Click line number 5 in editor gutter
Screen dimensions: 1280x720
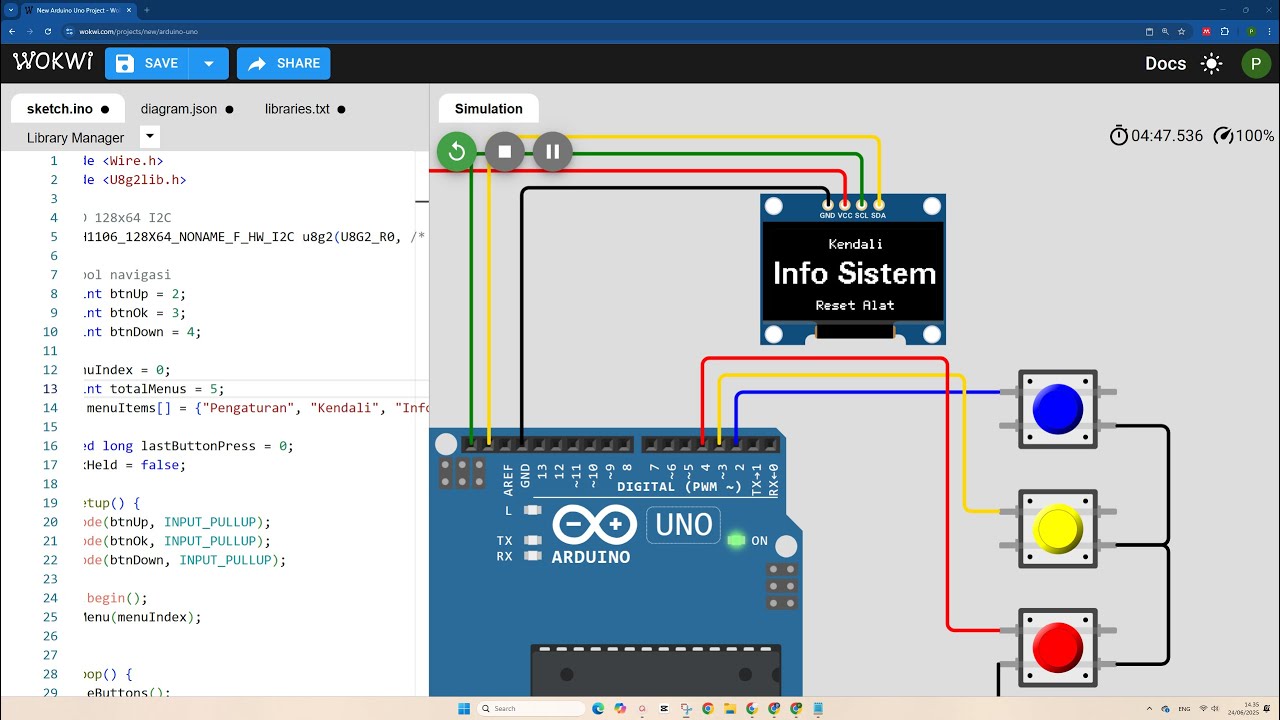(54, 237)
